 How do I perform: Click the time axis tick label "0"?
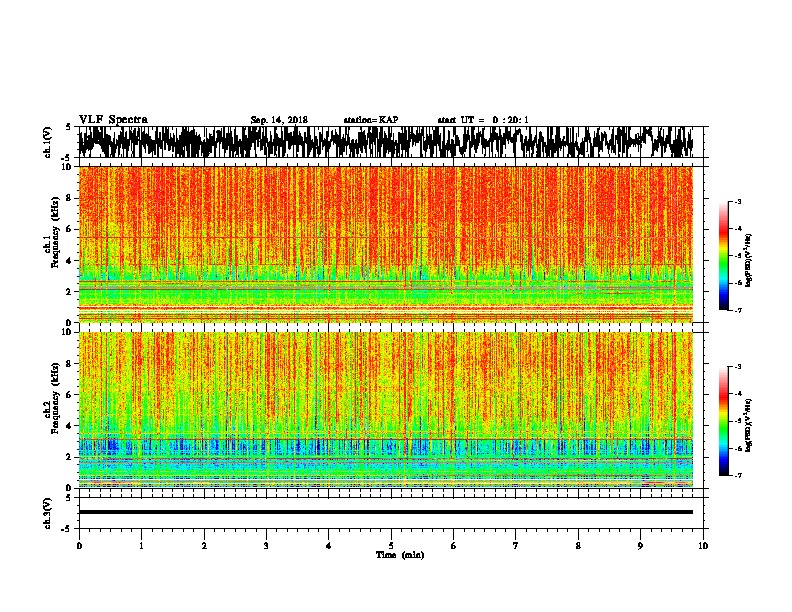pos(79,546)
